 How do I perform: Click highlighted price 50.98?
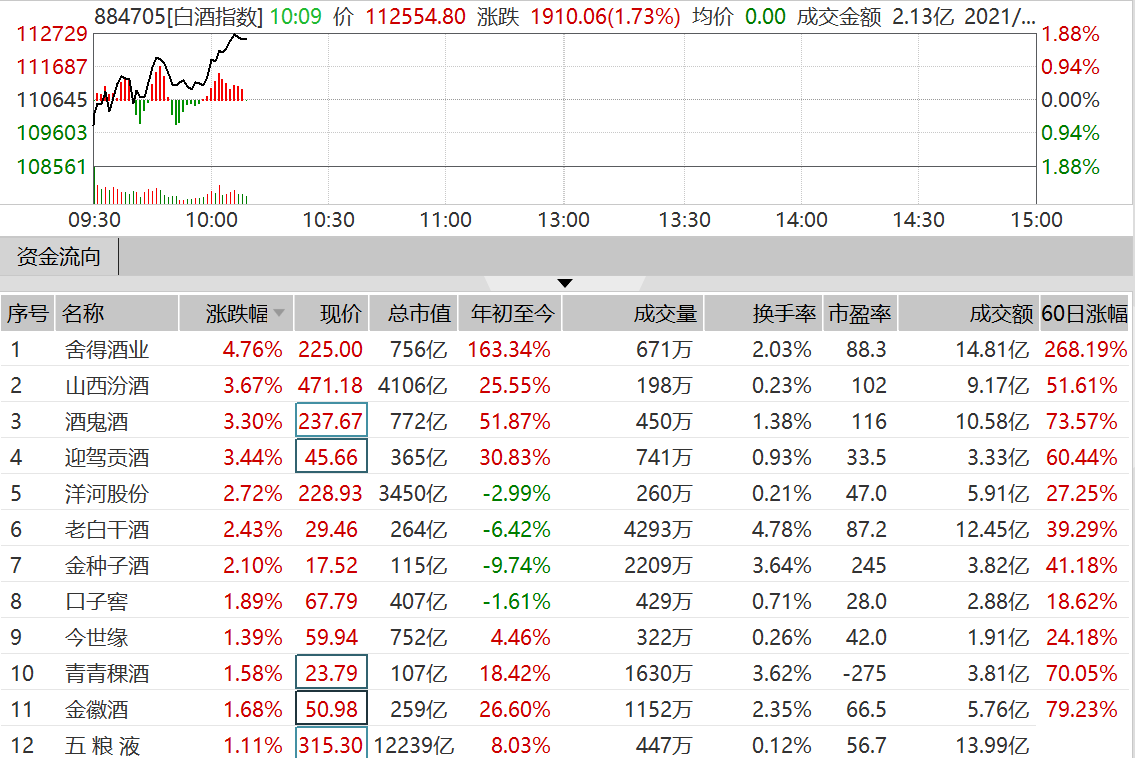click(332, 709)
